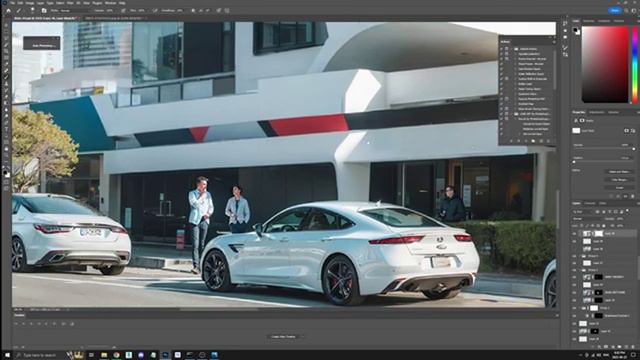Open the Normal blend mode dropdown in Layers
640x360 pixels.
[x=588, y=219]
